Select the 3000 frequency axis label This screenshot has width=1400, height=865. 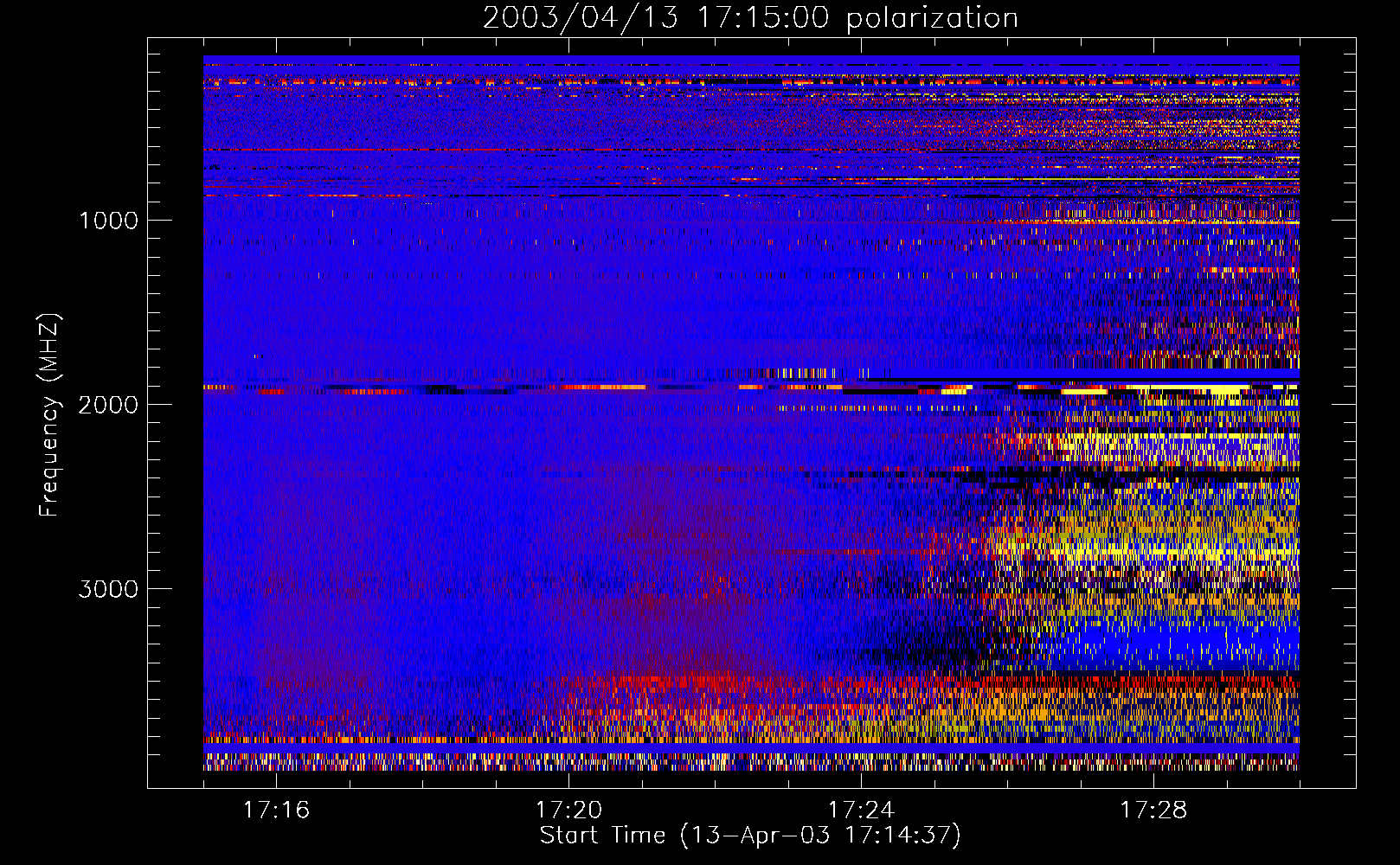[x=108, y=589]
